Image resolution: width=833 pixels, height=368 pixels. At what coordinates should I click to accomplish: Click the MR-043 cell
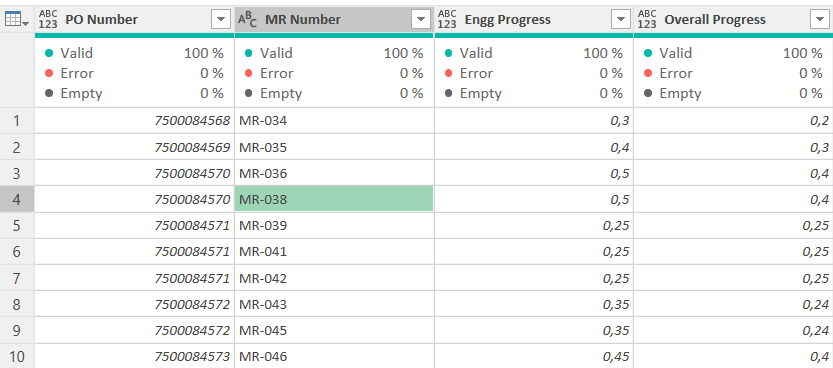[334, 304]
